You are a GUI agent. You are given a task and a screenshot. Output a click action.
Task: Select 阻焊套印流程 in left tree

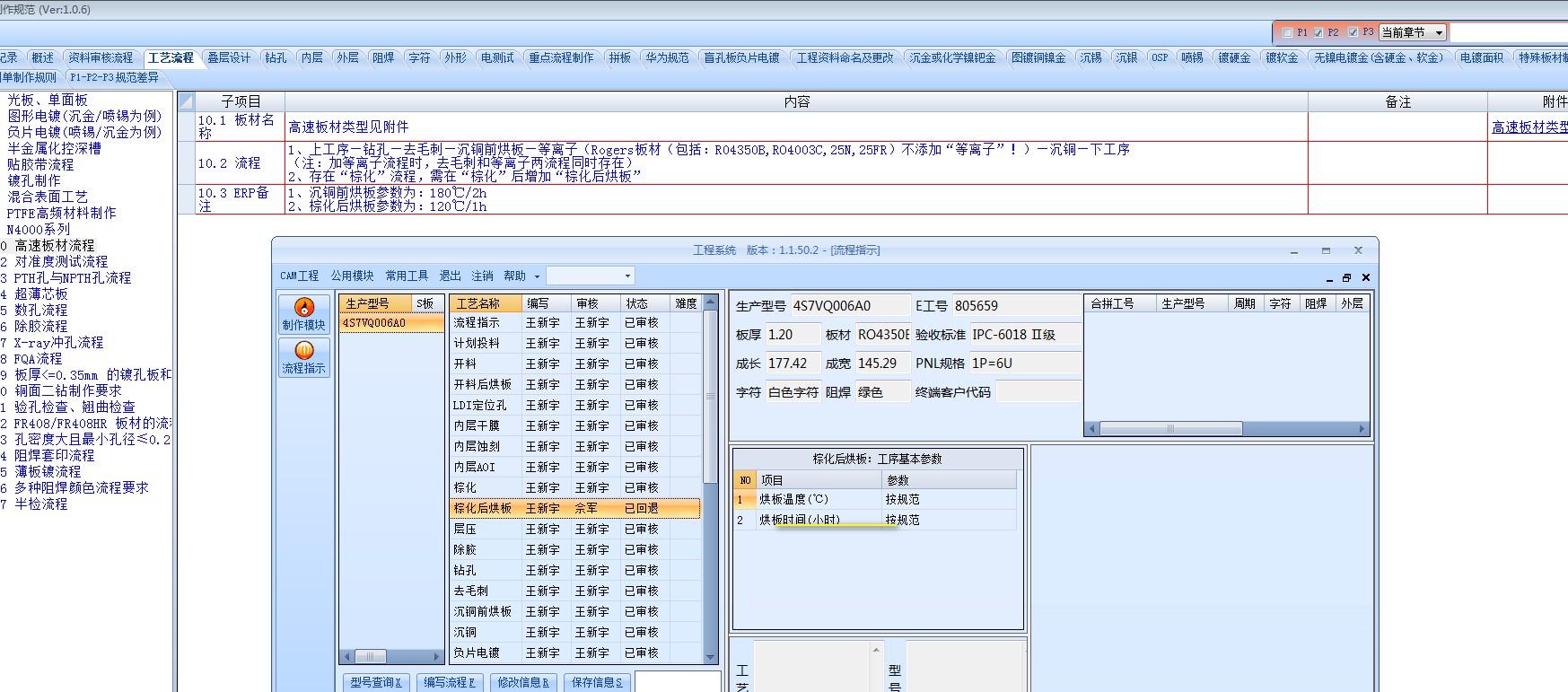pyautogui.click(x=54, y=455)
